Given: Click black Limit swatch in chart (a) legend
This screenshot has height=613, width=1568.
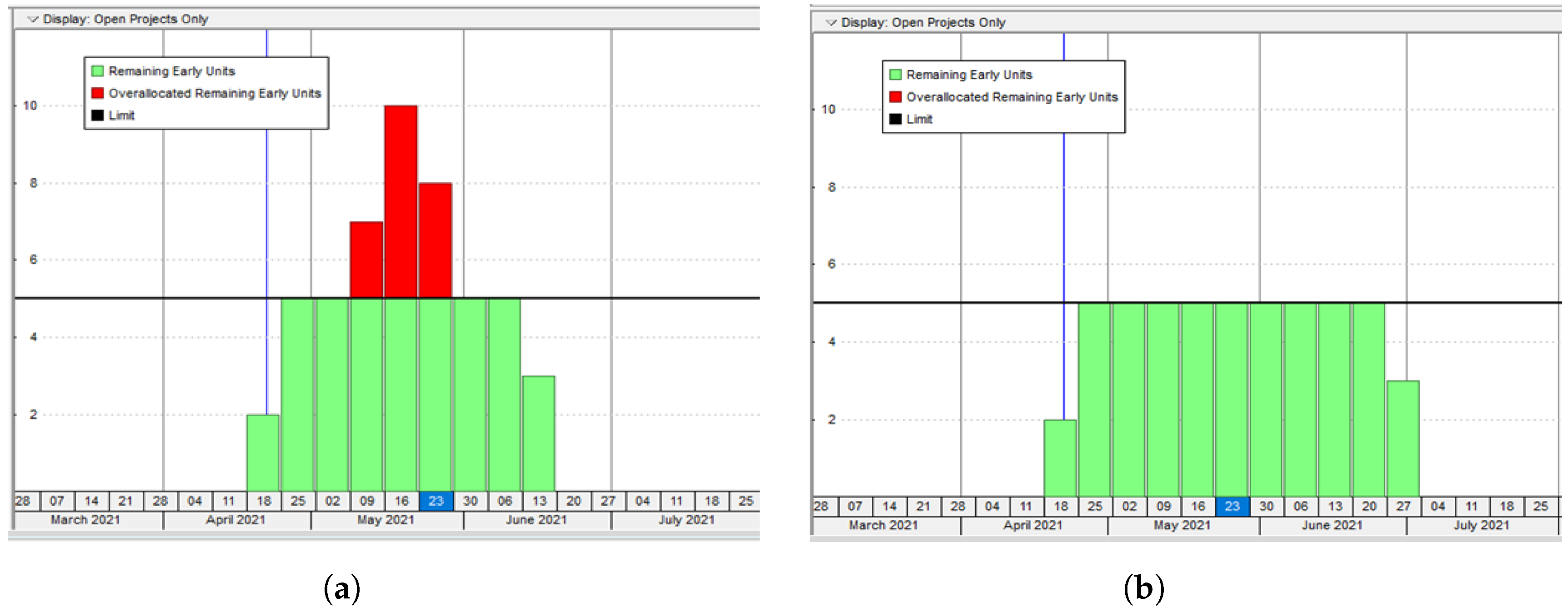Looking at the screenshot, I should [x=97, y=115].
